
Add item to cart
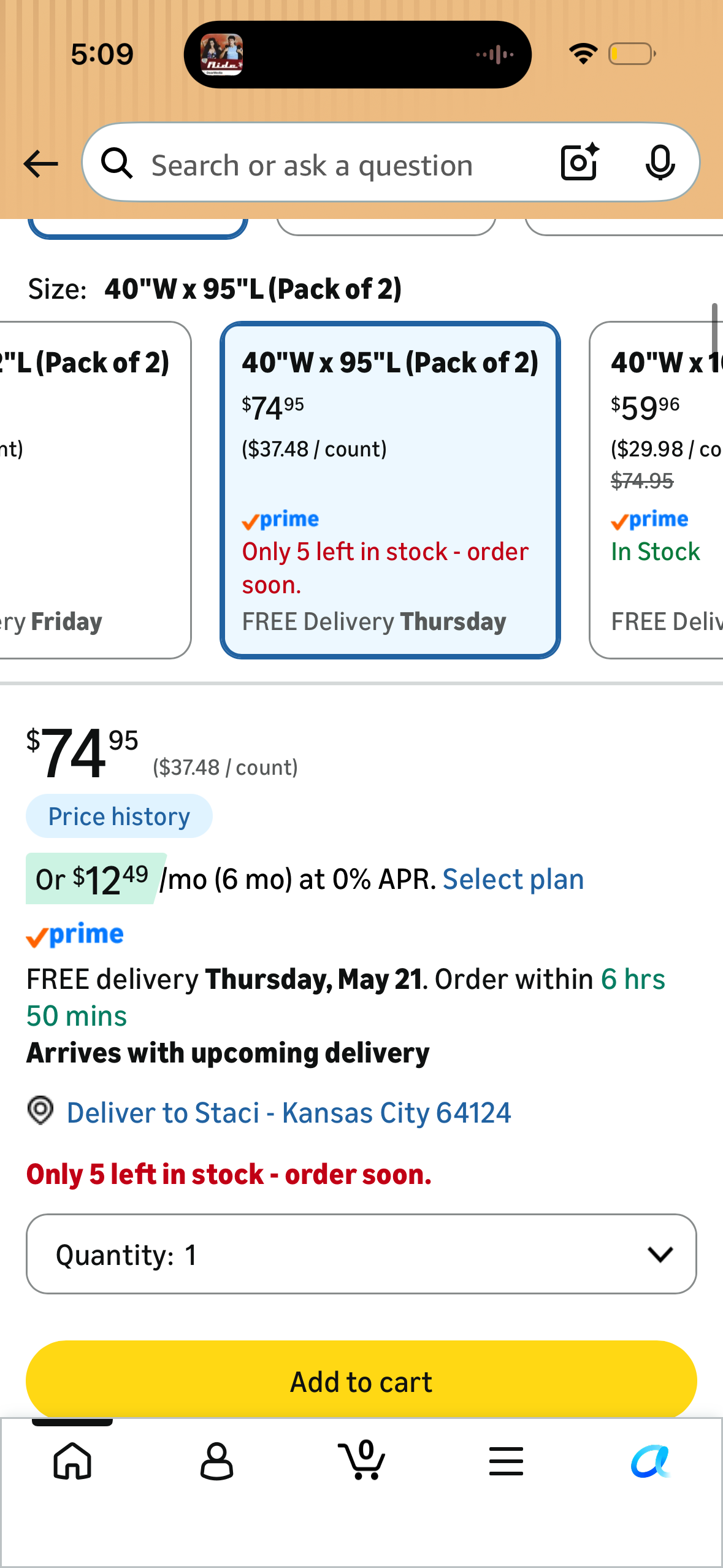coord(361,1382)
